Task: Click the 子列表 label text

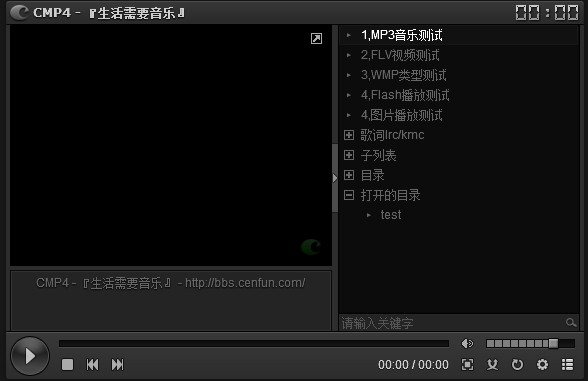Action: coord(378,155)
